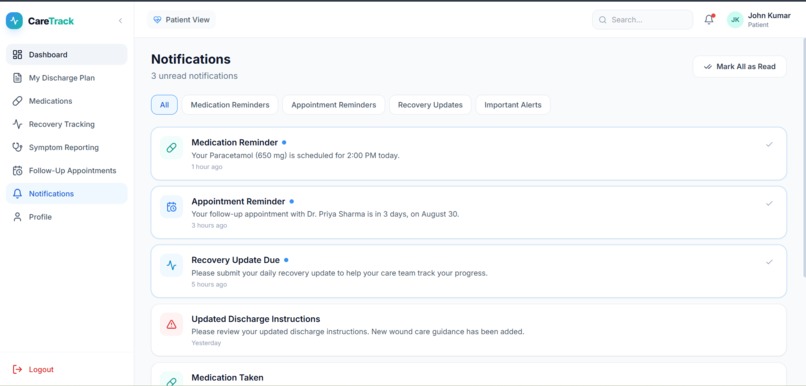The image size is (806, 386).
Task: Switch to Important Alerts tab
Action: (x=512, y=105)
